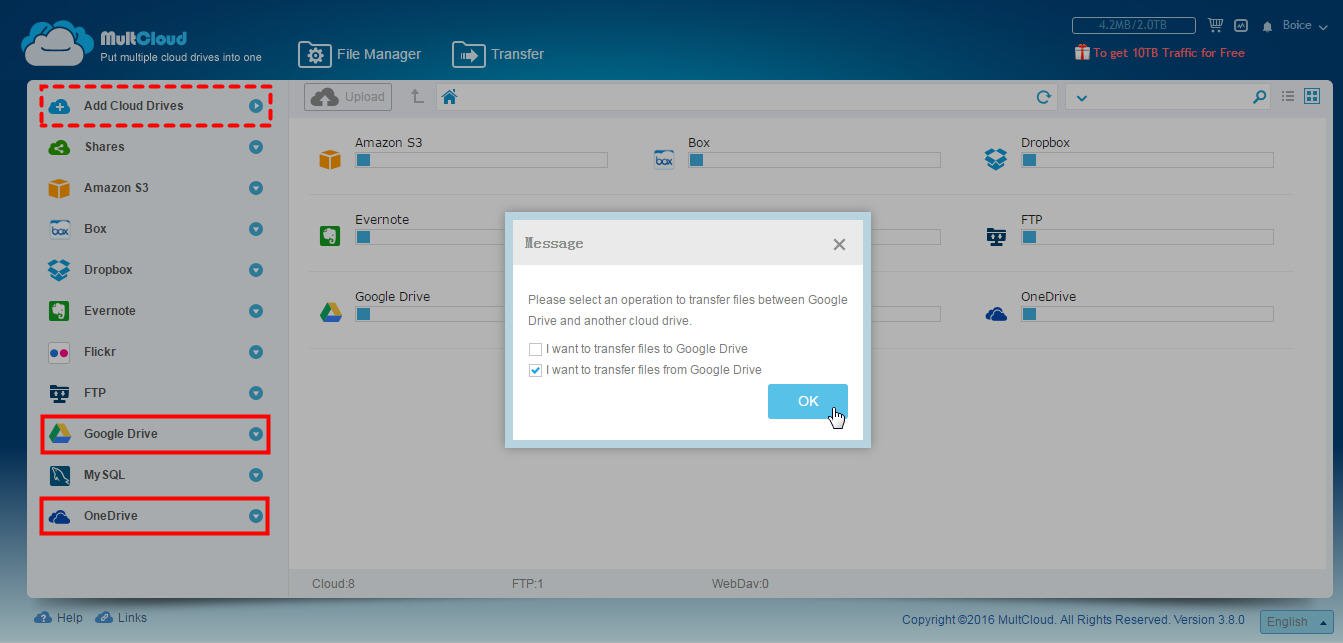Viewport: 1343px width, 643px height.
Task: Click the search input field
Action: point(1170,97)
